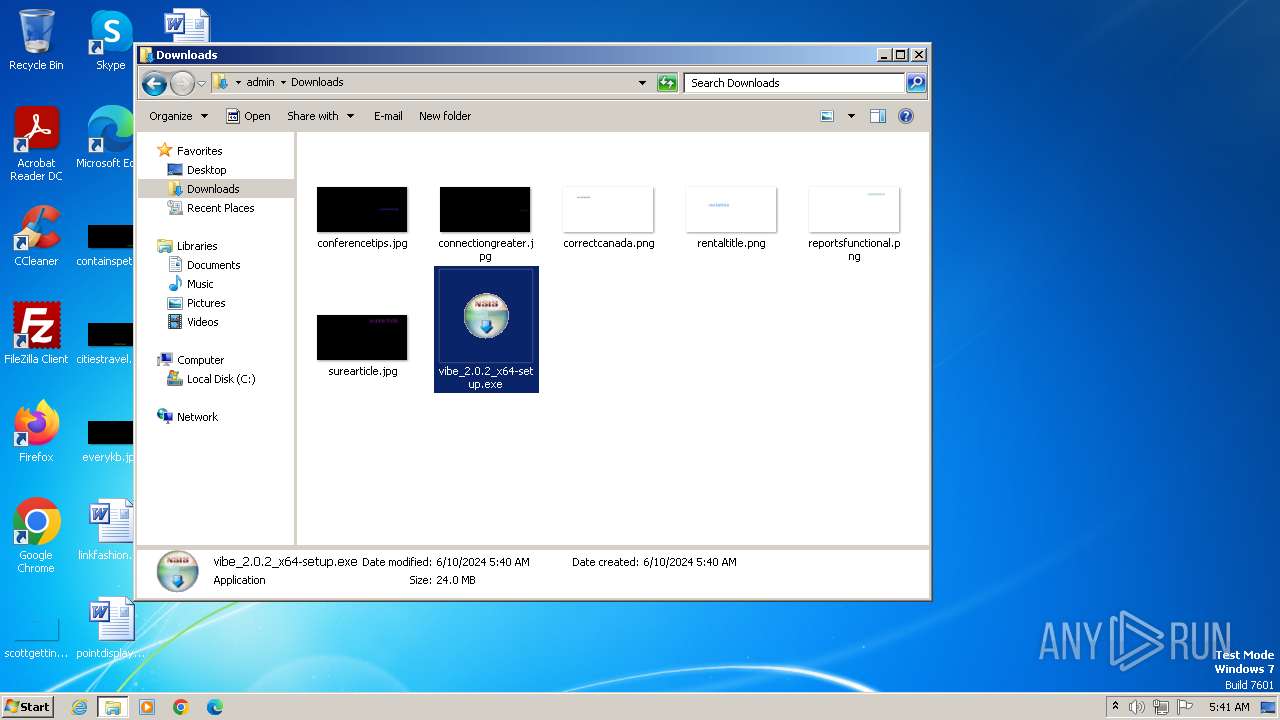Create a New folder
This screenshot has height=720, width=1280.
pos(445,116)
